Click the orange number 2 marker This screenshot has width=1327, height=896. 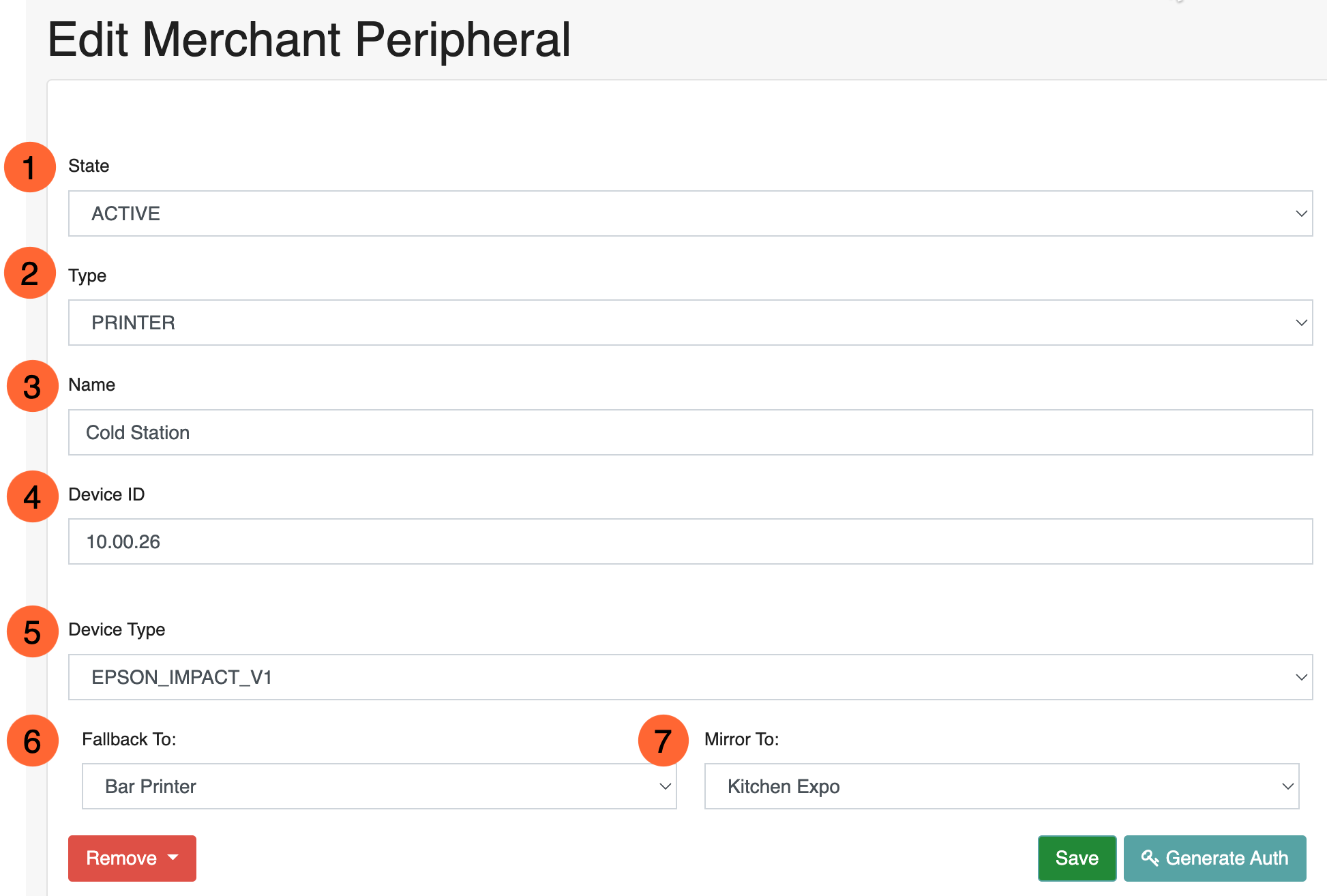pos(29,273)
